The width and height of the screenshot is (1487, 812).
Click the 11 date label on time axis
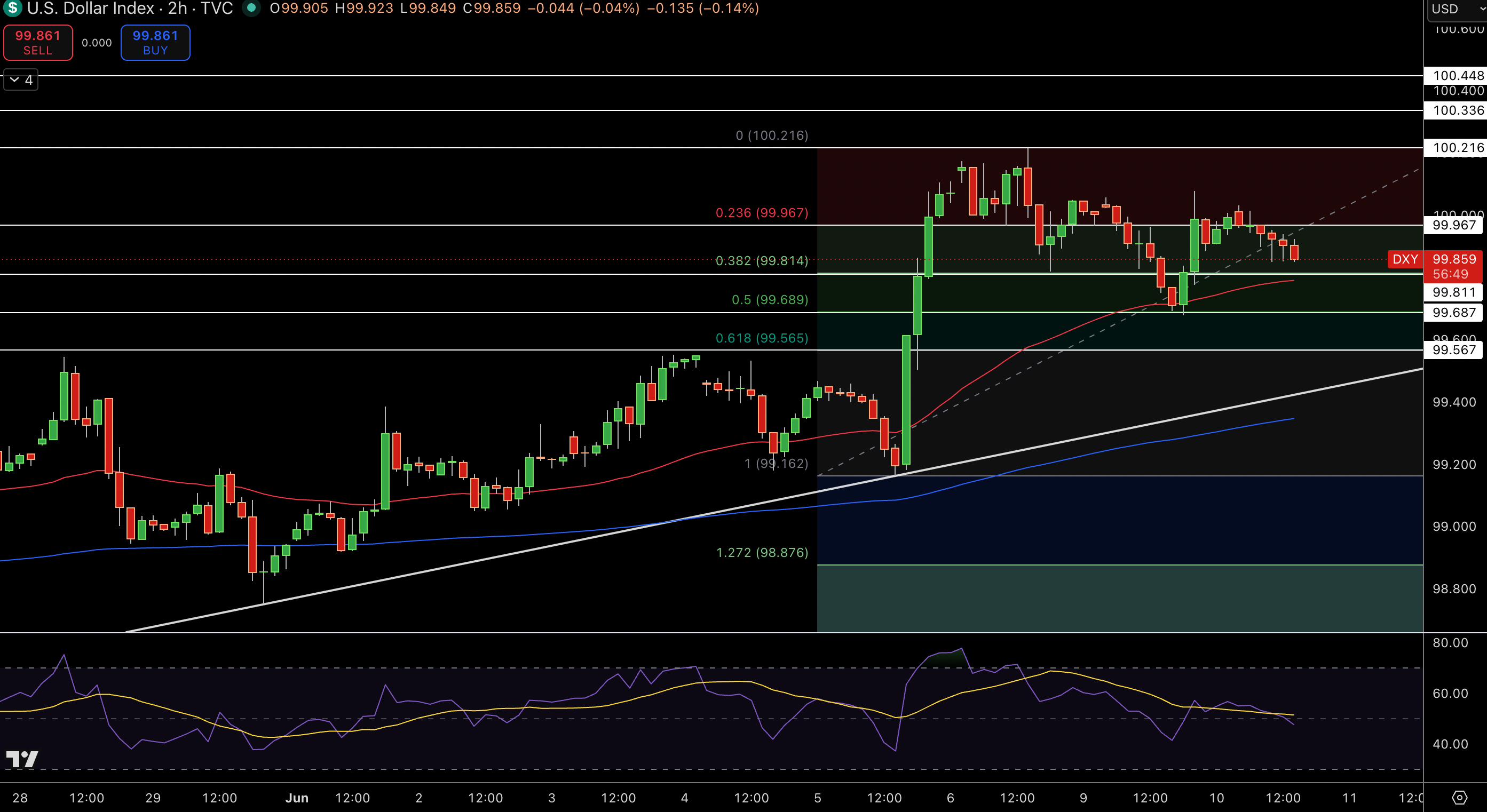pyautogui.click(x=1349, y=798)
